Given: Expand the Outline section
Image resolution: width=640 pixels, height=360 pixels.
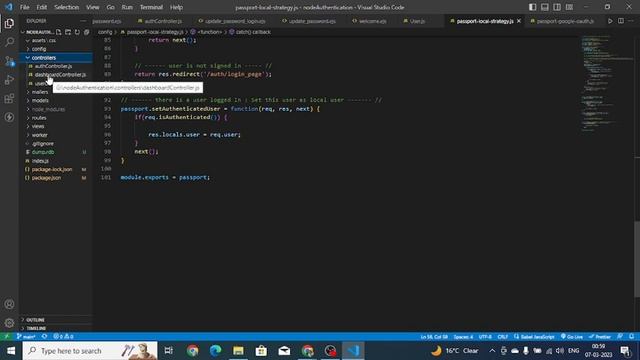Looking at the screenshot, I should [36, 320].
